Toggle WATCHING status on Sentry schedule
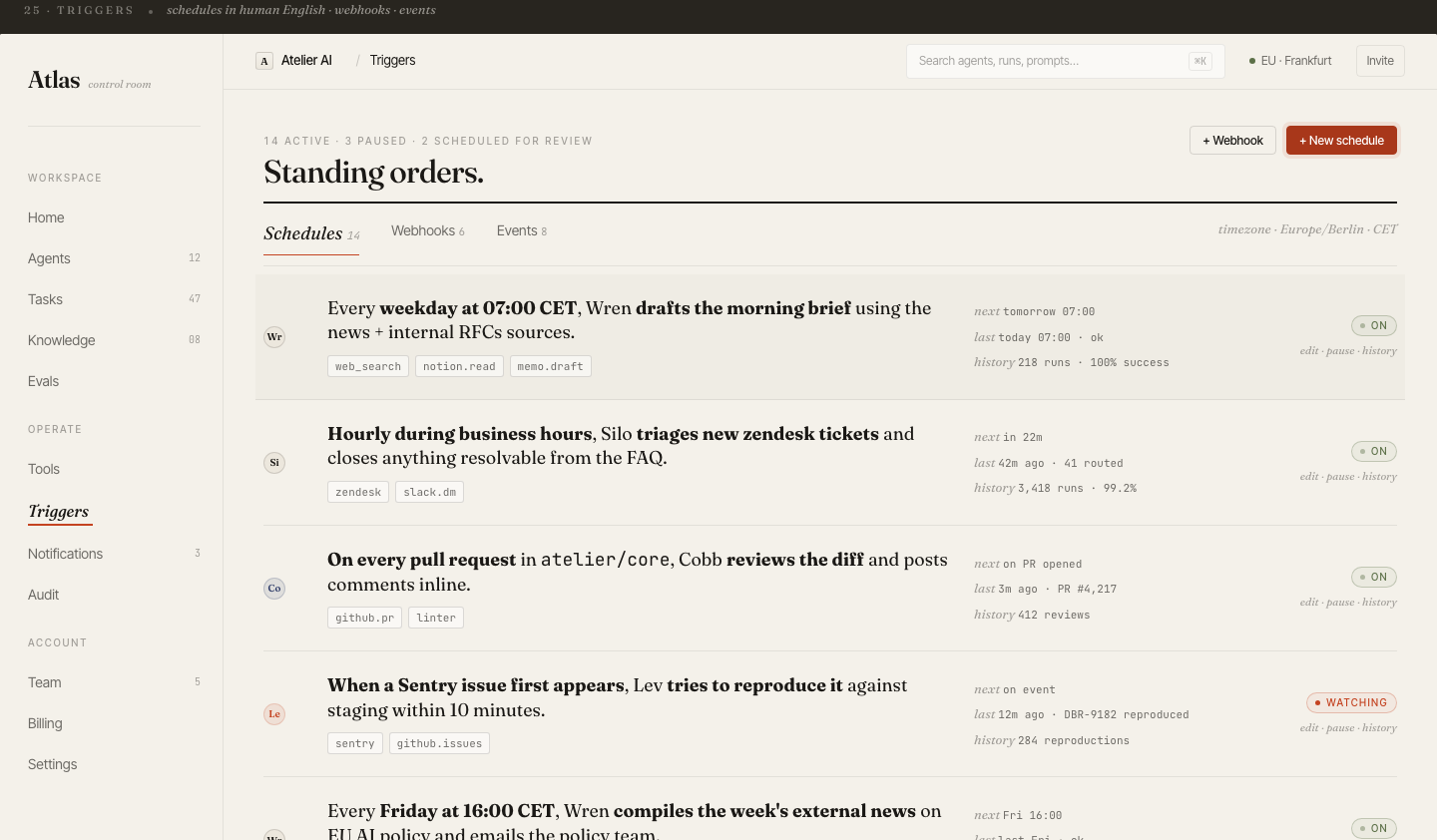 click(x=1351, y=702)
